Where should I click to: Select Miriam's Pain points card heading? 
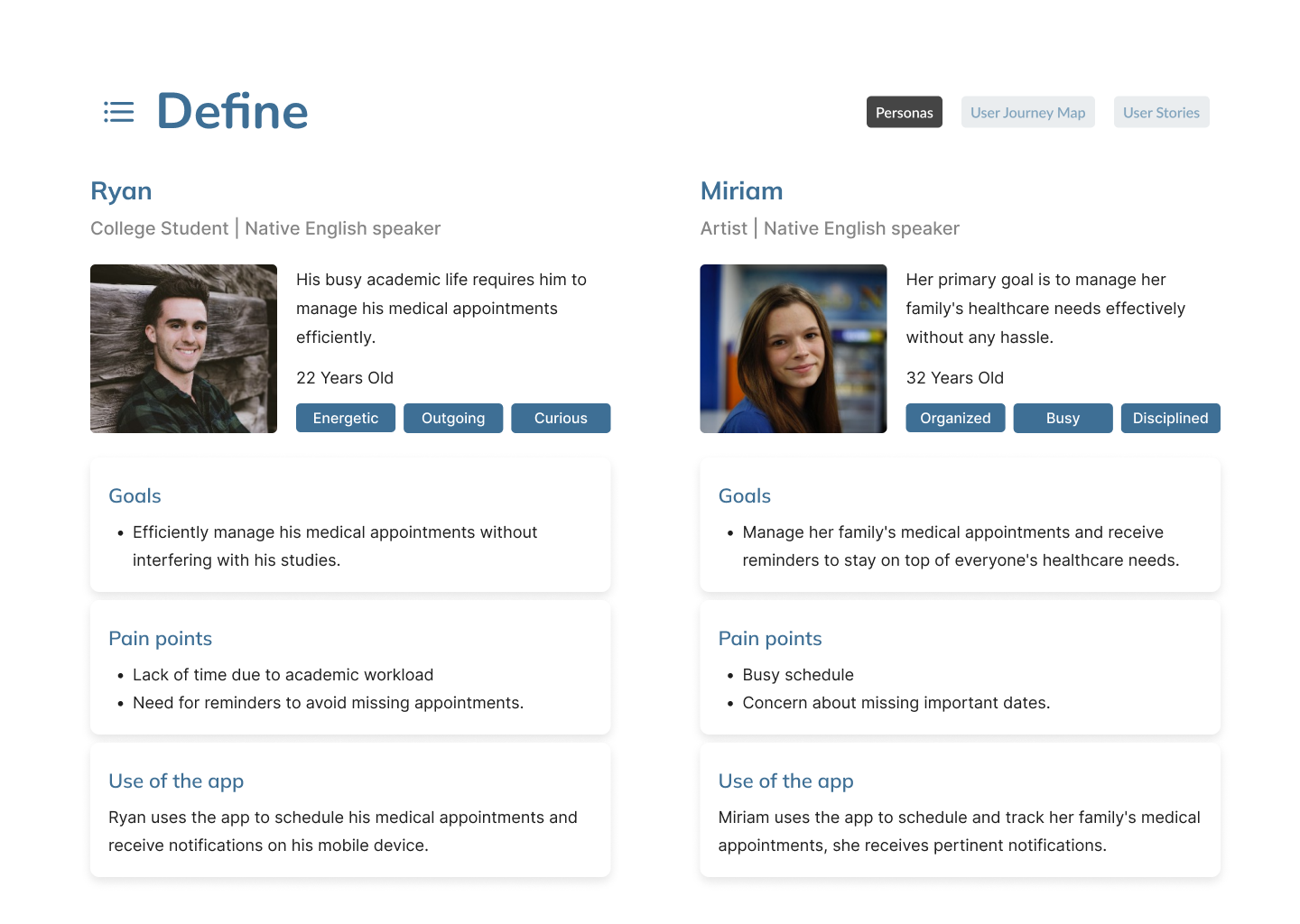point(769,639)
